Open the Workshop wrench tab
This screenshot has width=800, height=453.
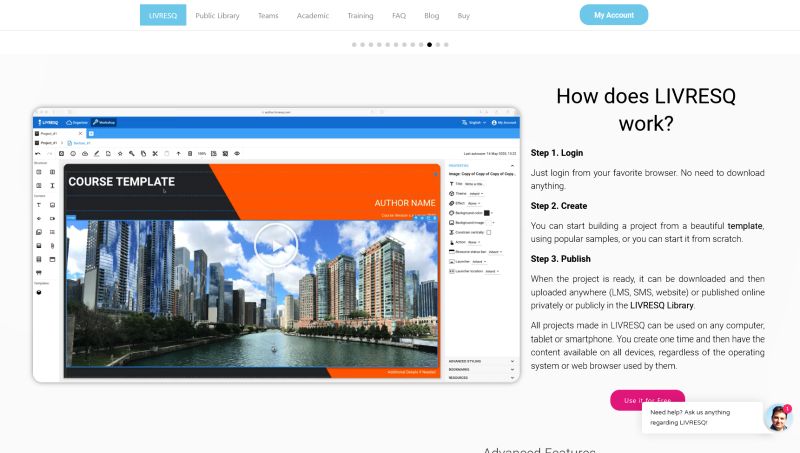104,122
